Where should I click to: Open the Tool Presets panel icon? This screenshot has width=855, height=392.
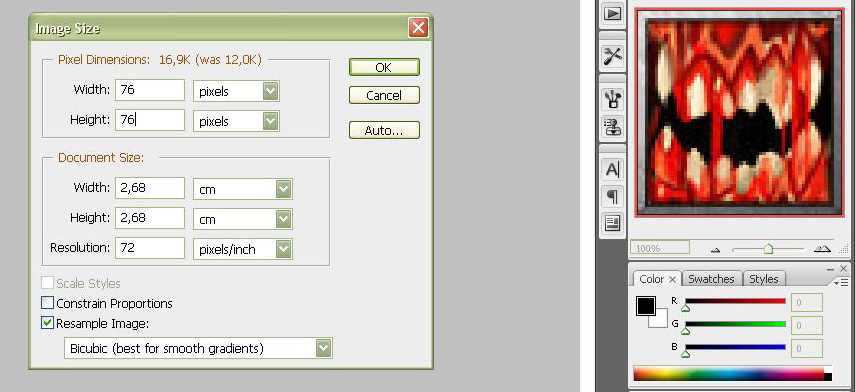pyautogui.click(x=613, y=56)
